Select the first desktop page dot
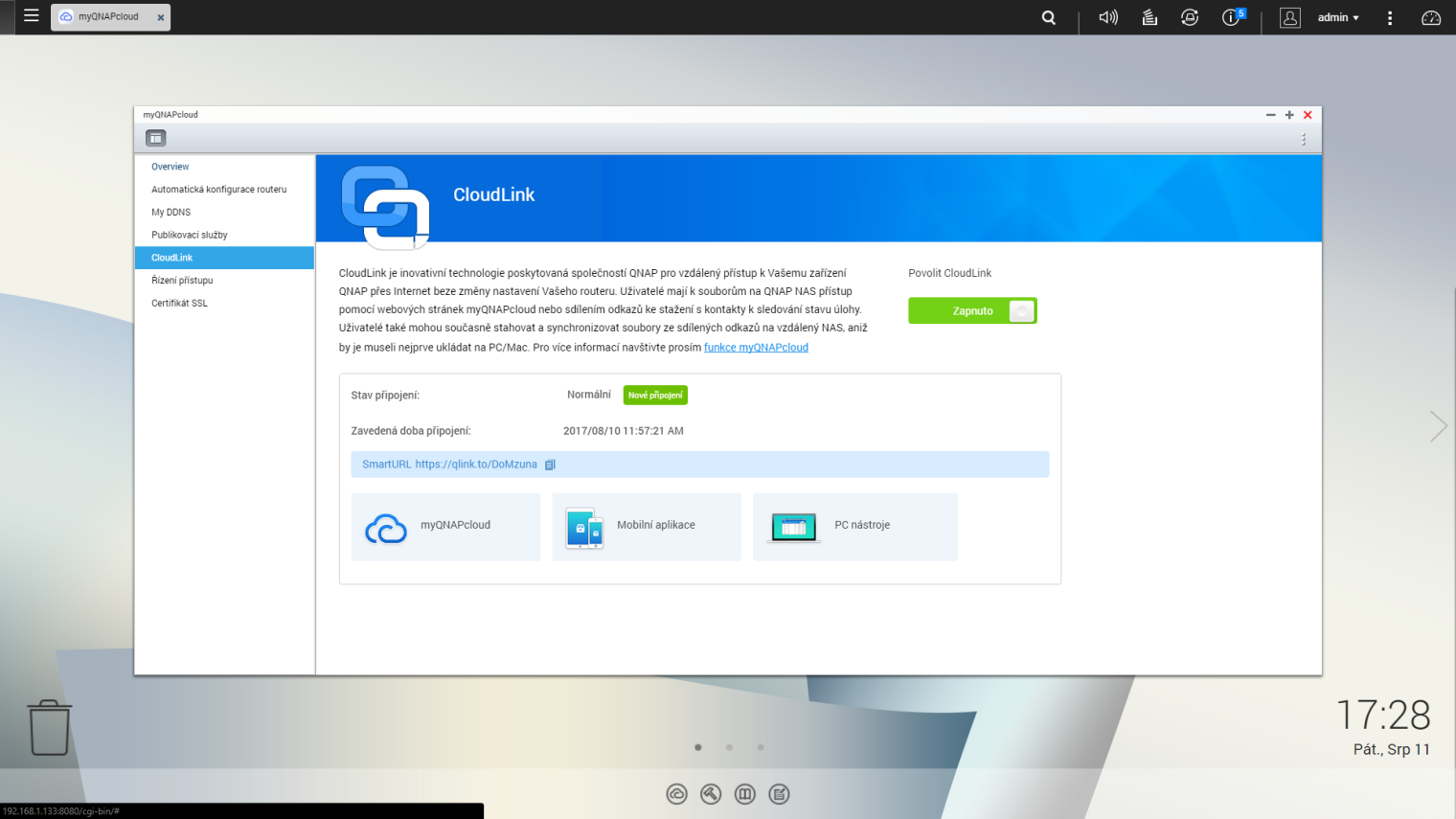Image resolution: width=1456 pixels, height=819 pixels. [x=698, y=747]
